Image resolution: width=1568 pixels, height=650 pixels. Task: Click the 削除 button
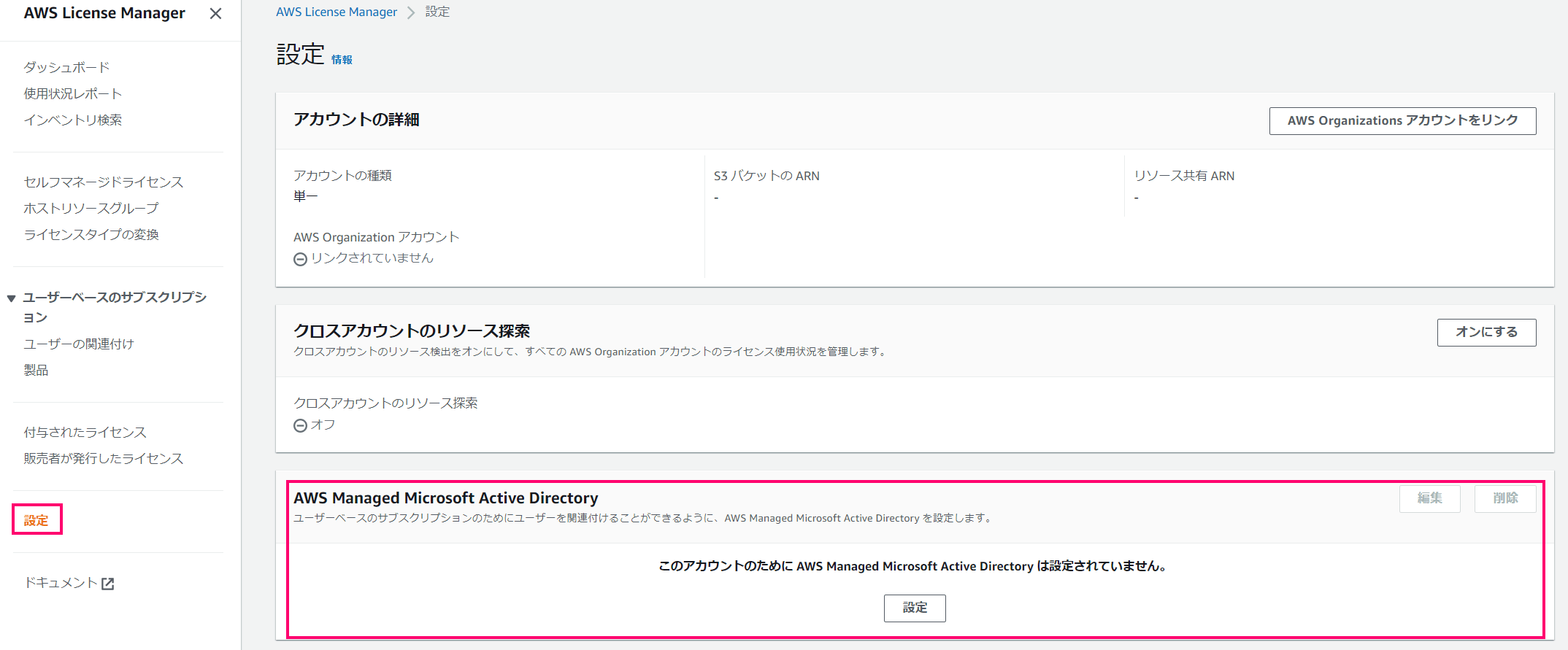click(1505, 498)
